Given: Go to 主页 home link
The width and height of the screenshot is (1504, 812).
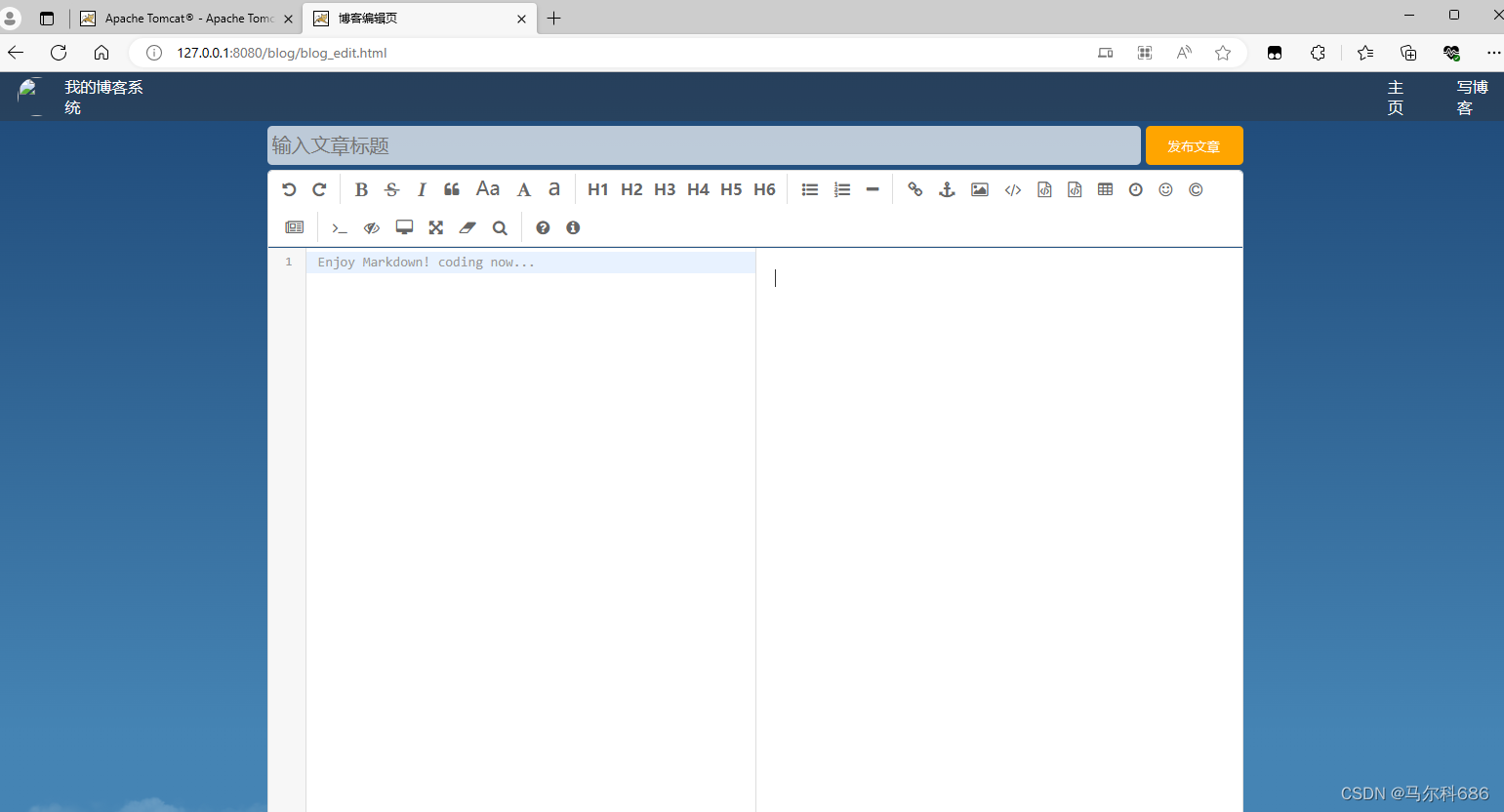Looking at the screenshot, I should click(x=1396, y=98).
